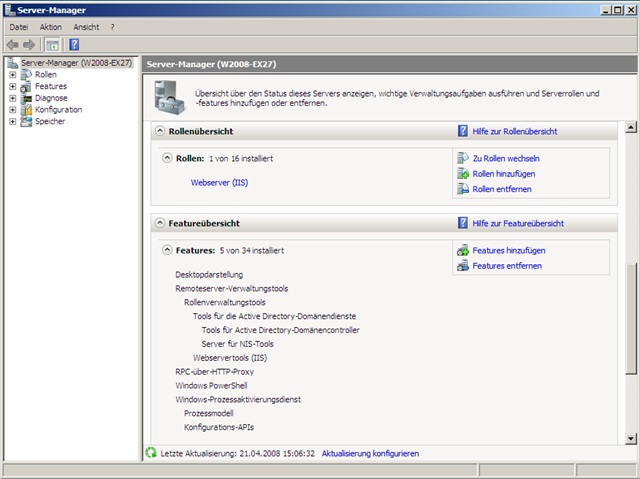640x479 pixels.
Task: Click Windows PowerShell feature text
Action: tap(211, 386)
